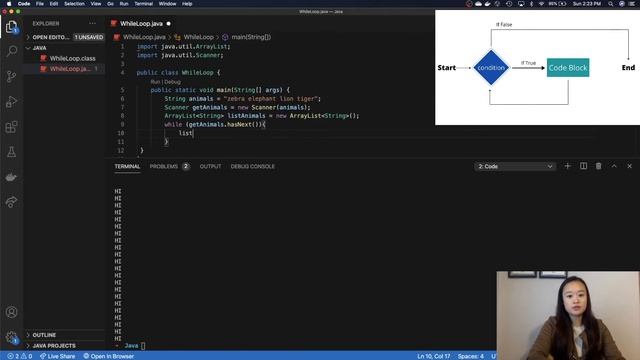Open the Run menu
Viewport: 640px width, 360px height.
pos(124,4)
